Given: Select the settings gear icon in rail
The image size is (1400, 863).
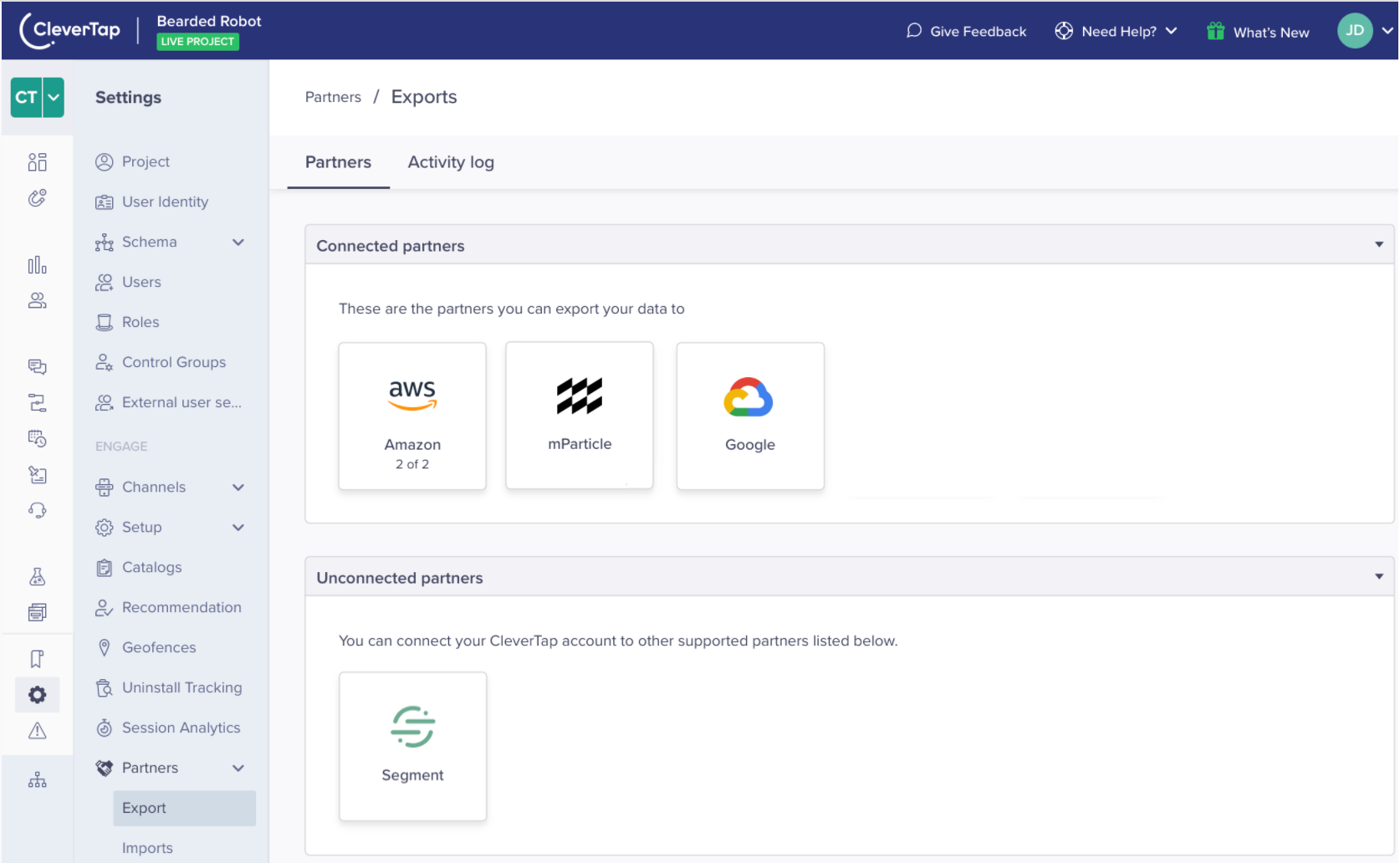Looking at the screenshot, I should (38, 695).
